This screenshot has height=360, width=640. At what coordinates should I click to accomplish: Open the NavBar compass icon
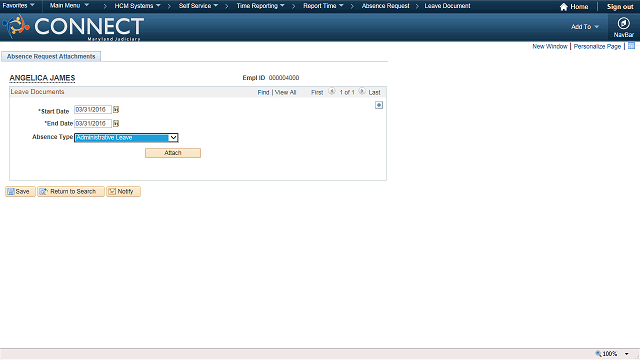tap(623, 23)
